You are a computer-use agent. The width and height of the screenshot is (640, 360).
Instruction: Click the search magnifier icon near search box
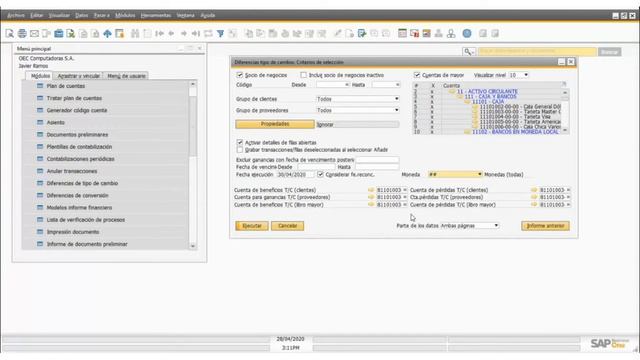tap(469, 52)
